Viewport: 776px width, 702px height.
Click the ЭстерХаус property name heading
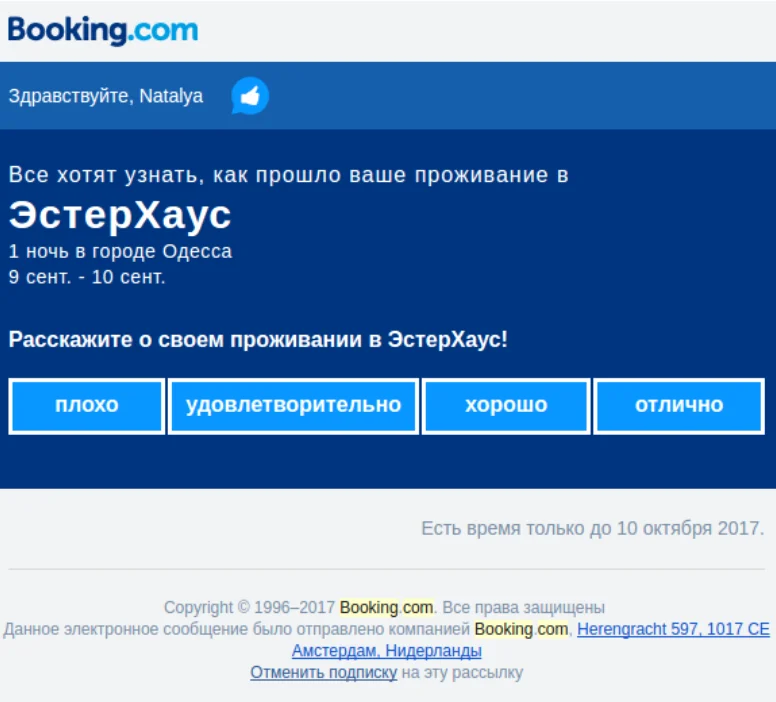click(120, 215)
